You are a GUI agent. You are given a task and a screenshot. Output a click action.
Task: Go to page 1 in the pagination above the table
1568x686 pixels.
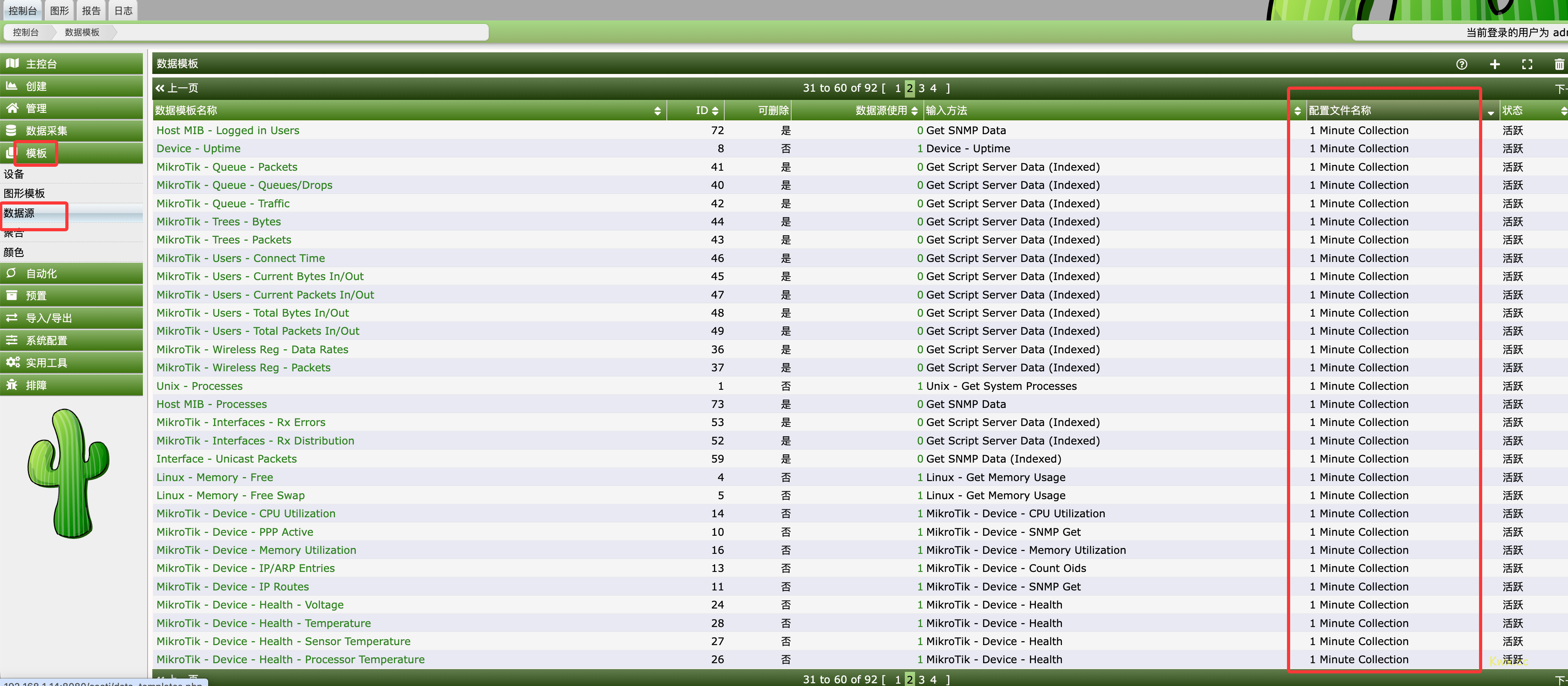pos(898,88)
